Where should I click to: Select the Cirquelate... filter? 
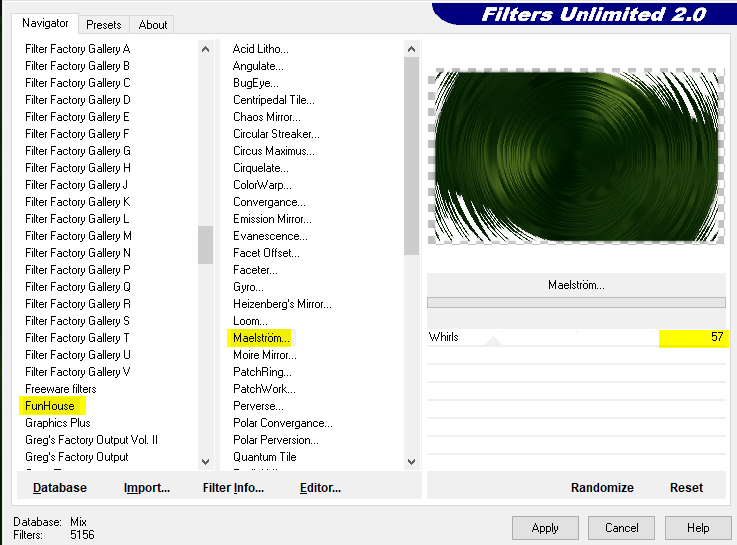click(260, 168)
